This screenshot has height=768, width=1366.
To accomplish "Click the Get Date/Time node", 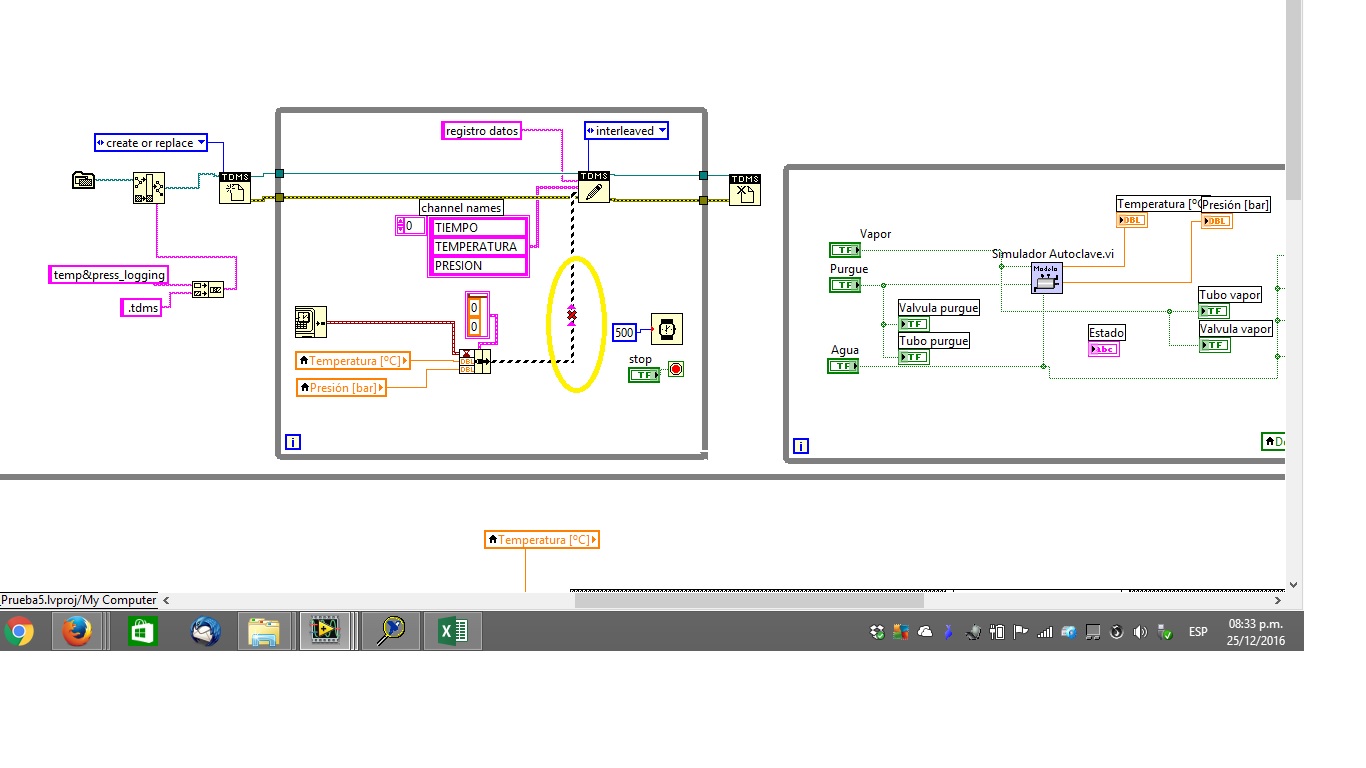I will (x=309, y=321).
